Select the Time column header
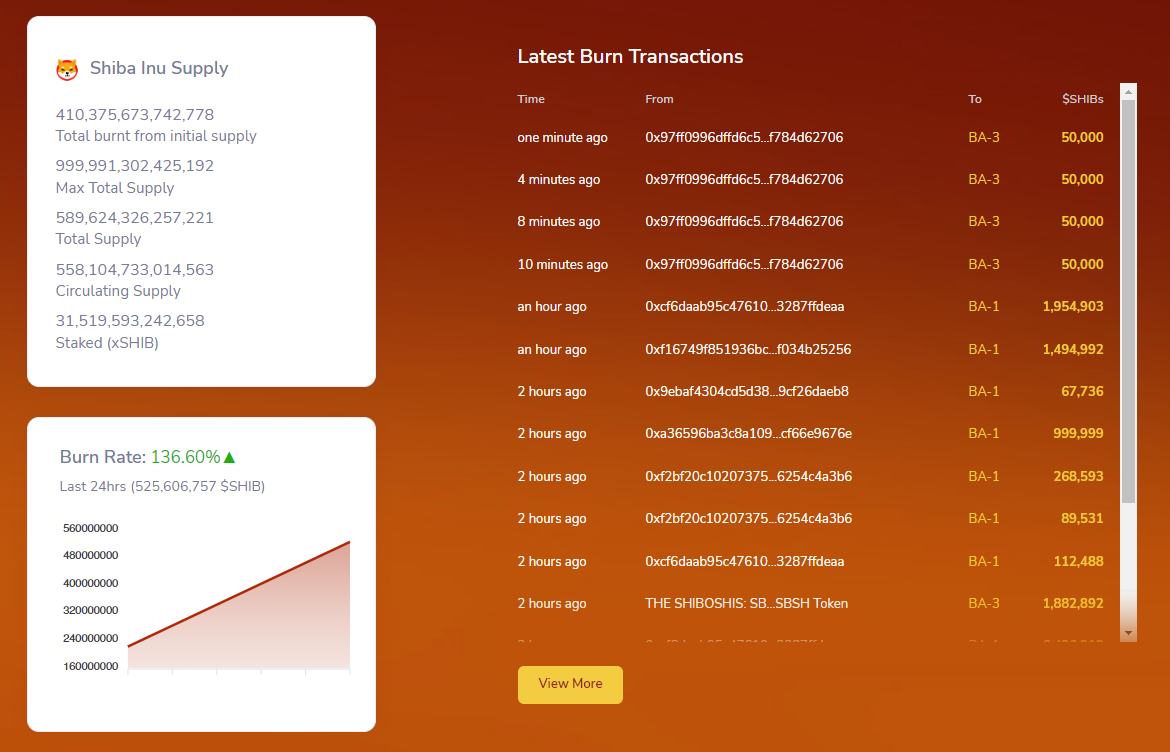 pos(531,99)
